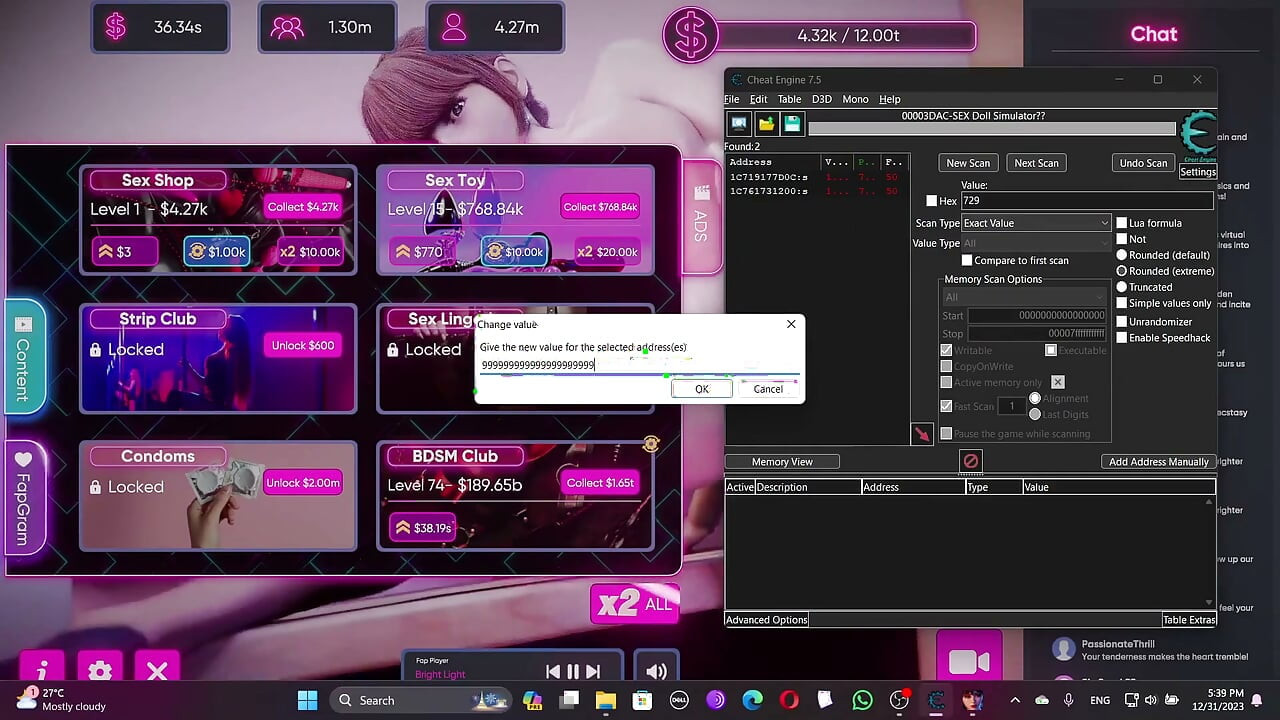Click Cancel in the Change value dialog
Image resolution: width=1280 pixels, height=720 pixels.
tap(768, 389)
